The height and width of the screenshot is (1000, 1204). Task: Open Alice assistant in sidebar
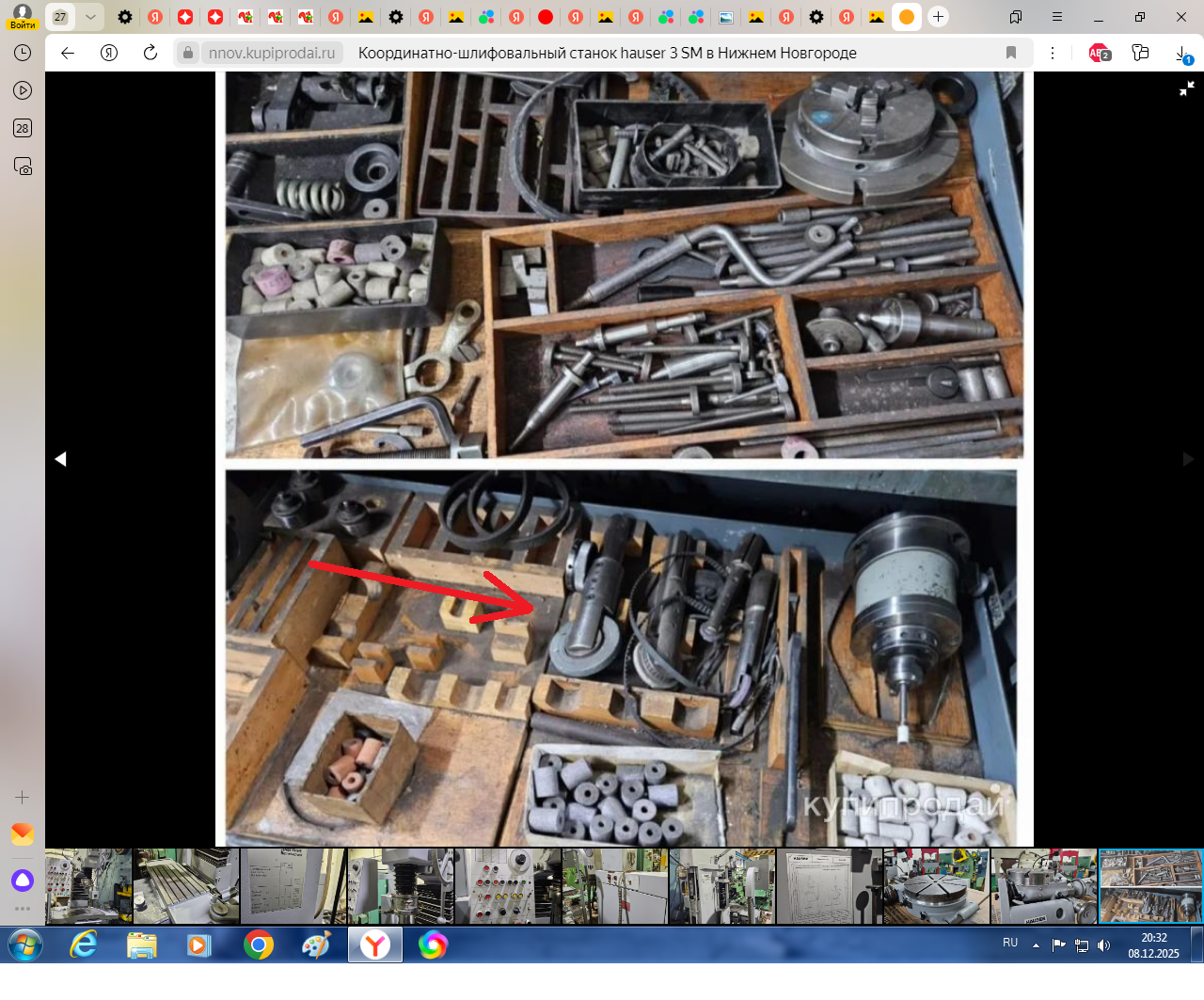coord(23,881)
